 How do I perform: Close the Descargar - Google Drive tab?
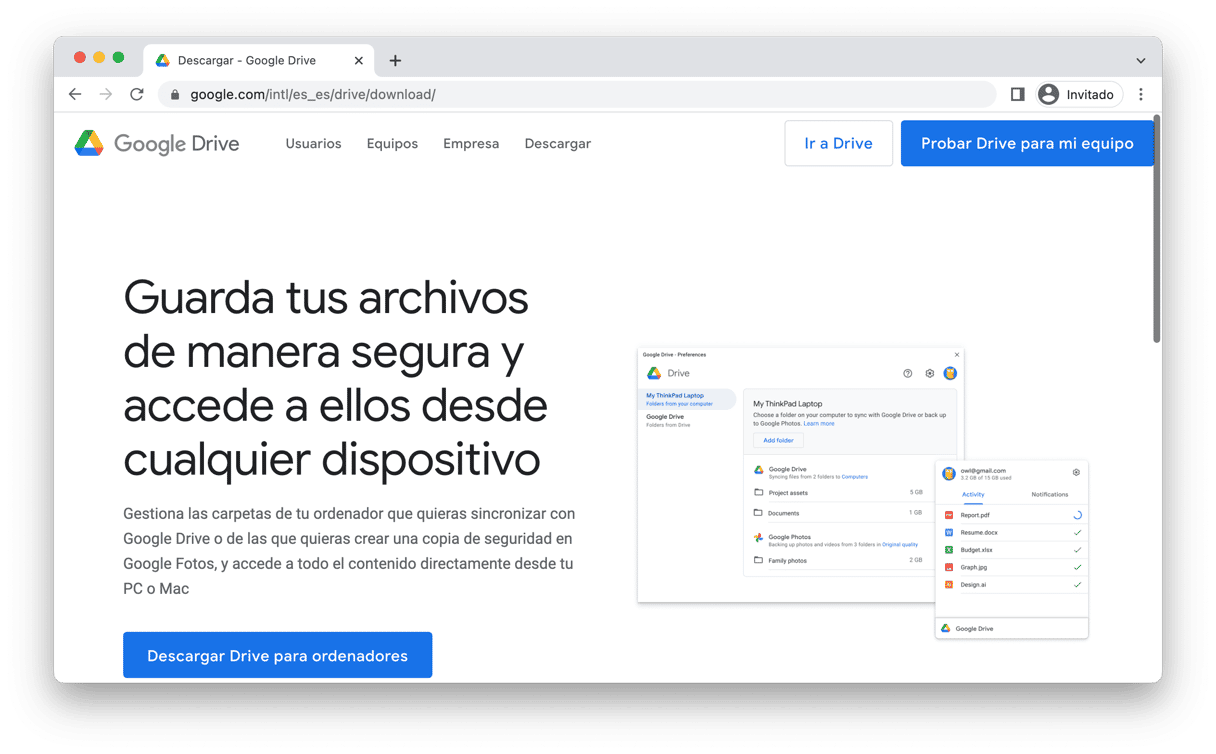(x=359, y=61)
